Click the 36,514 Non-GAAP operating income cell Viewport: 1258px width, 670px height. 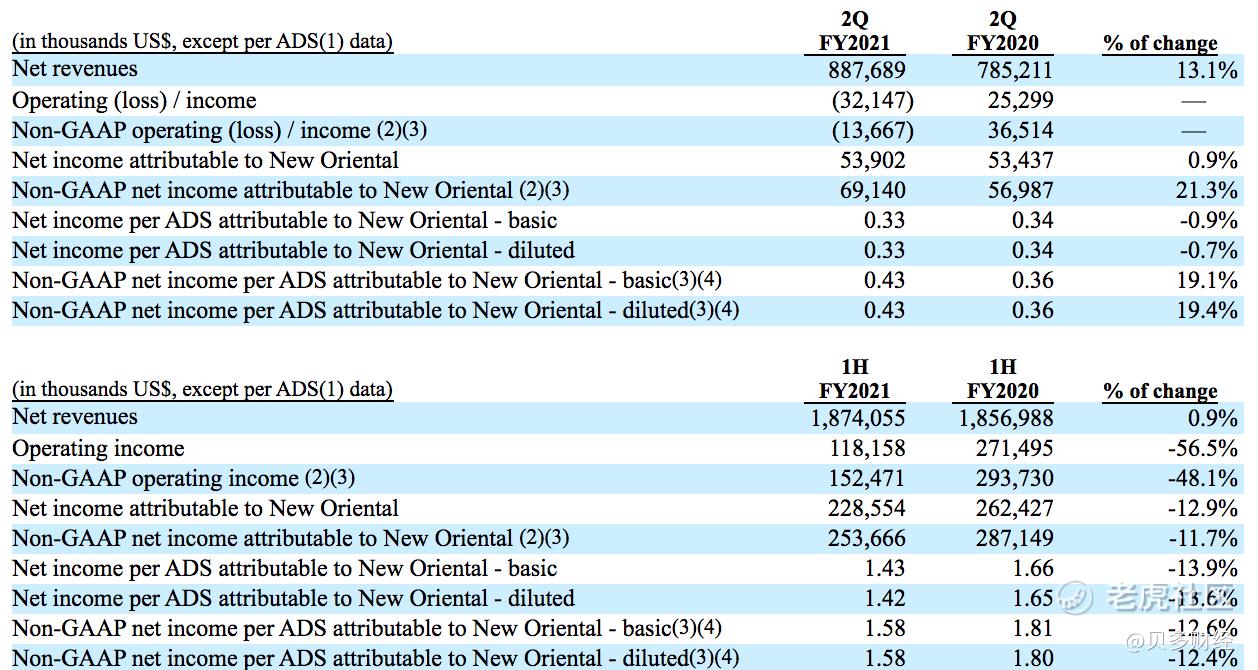[x=1021, y=130]
